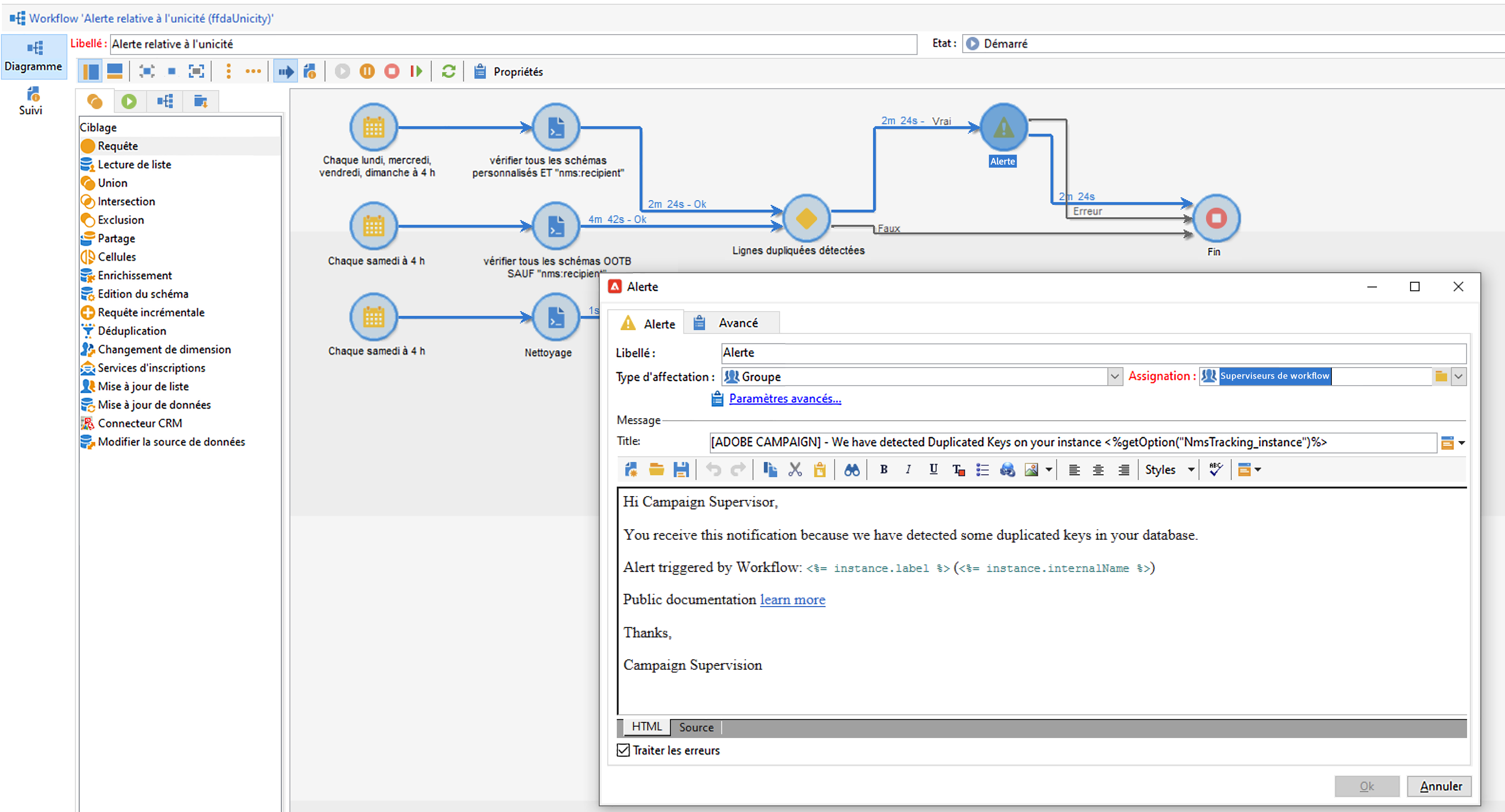Toggle underline formatting in message editor
This screenshot has height=812, width=1505.
[x=933, y=470]
